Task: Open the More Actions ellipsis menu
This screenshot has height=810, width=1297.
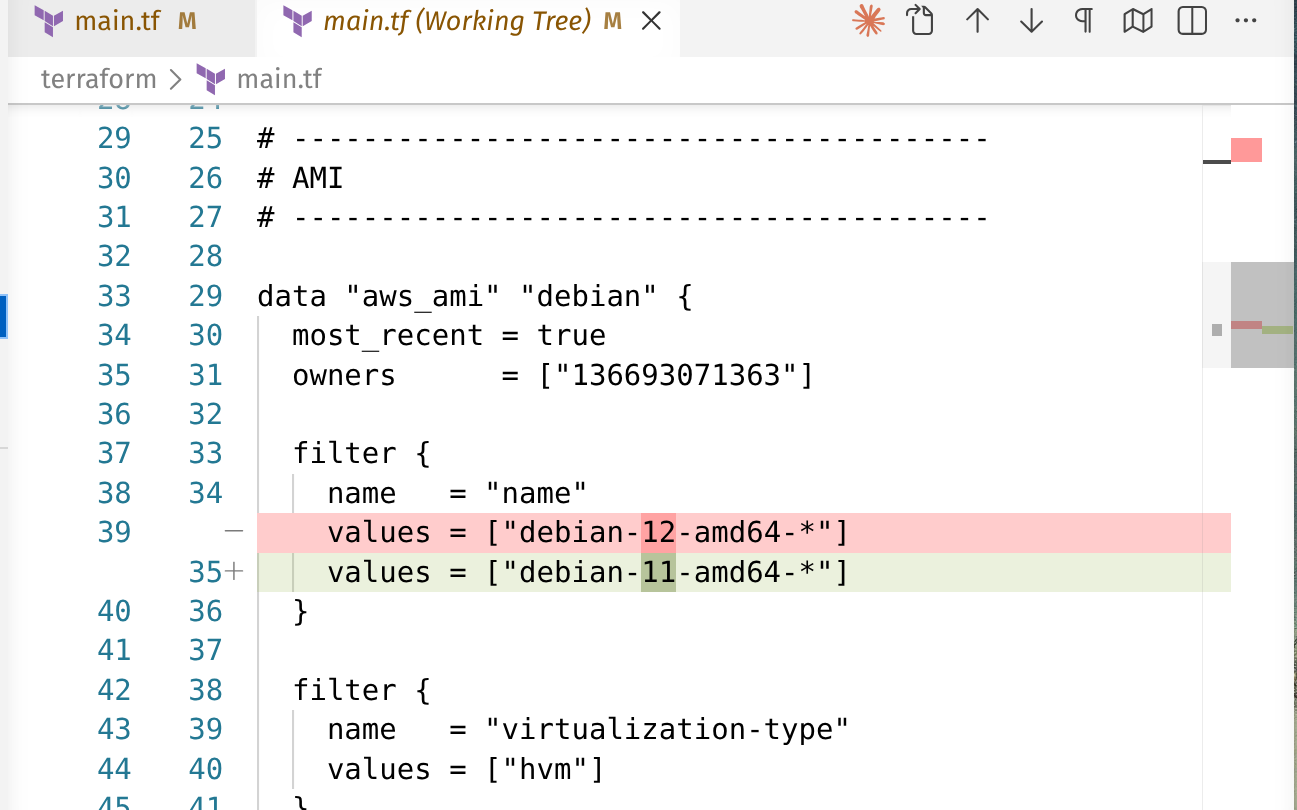Action: click(1245, 21)
